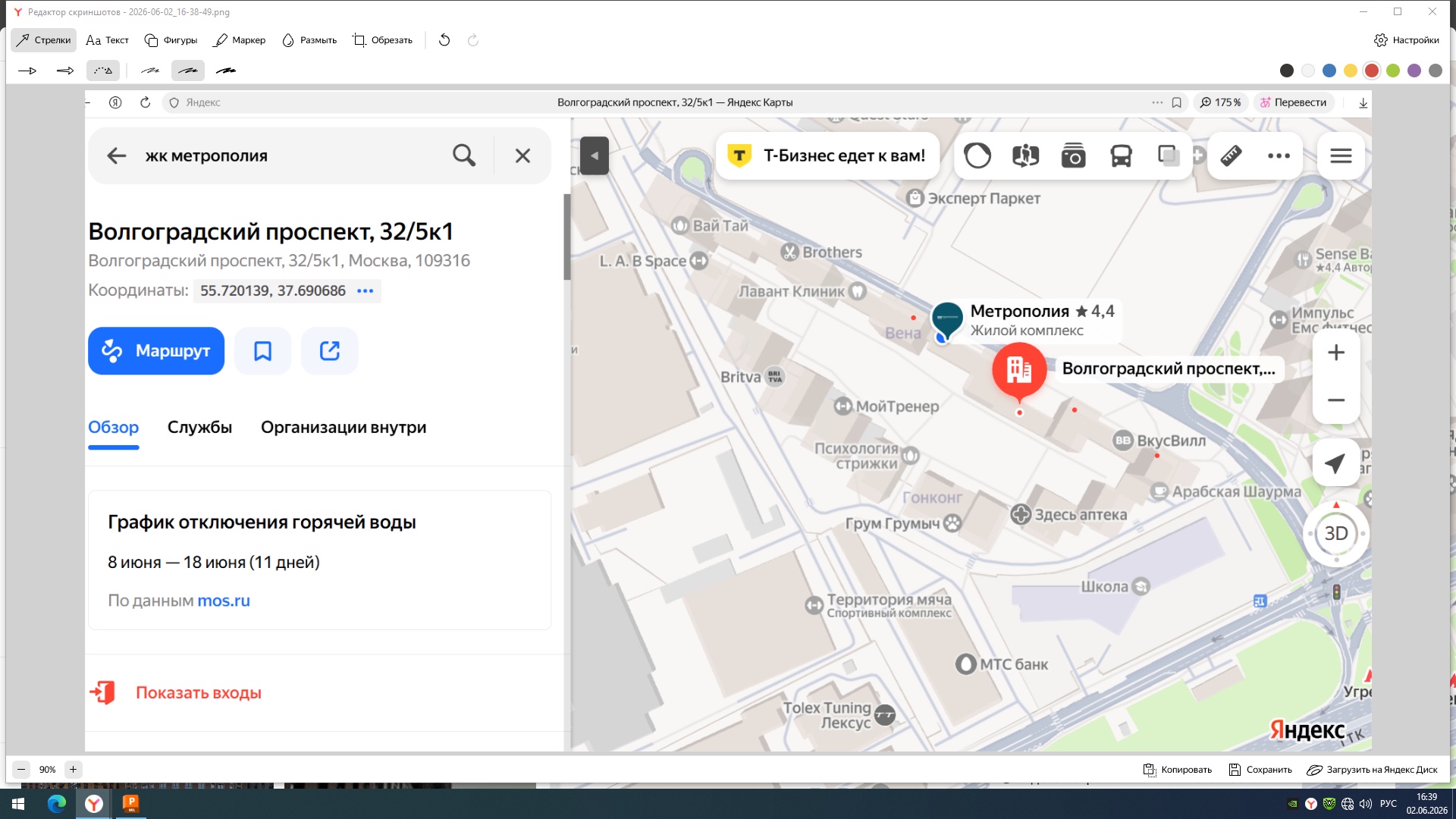Choose the yellow color swatch

[x=1351, y=71]
